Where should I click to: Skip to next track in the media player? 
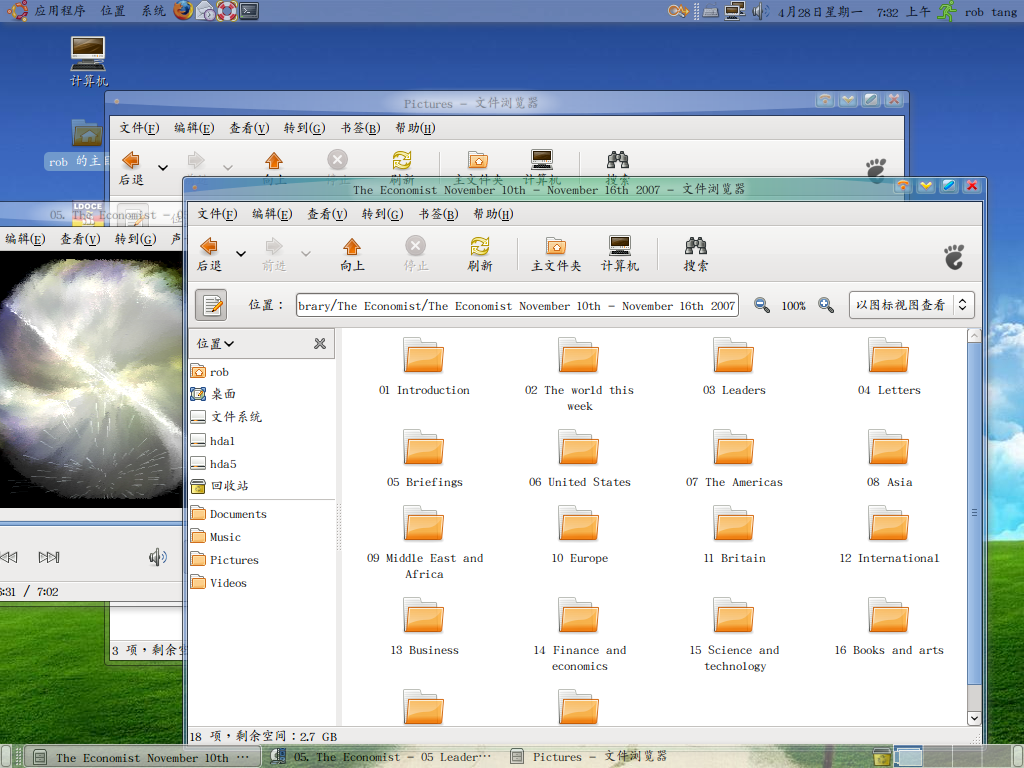tap(49, 557)
